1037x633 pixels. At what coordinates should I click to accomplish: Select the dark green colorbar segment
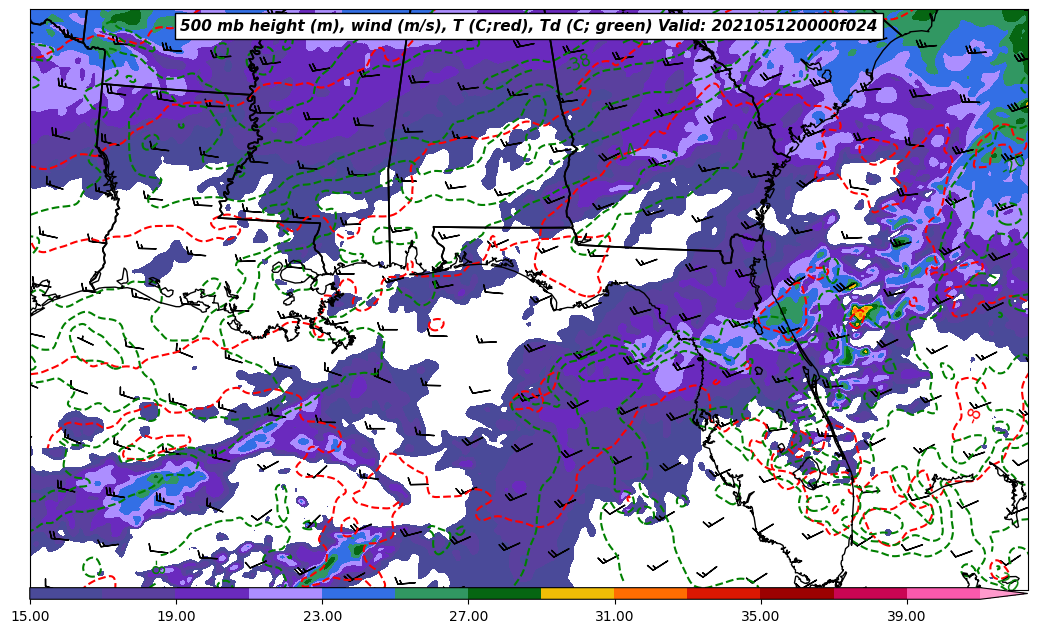pyautogui.click(x=505, y=593)
